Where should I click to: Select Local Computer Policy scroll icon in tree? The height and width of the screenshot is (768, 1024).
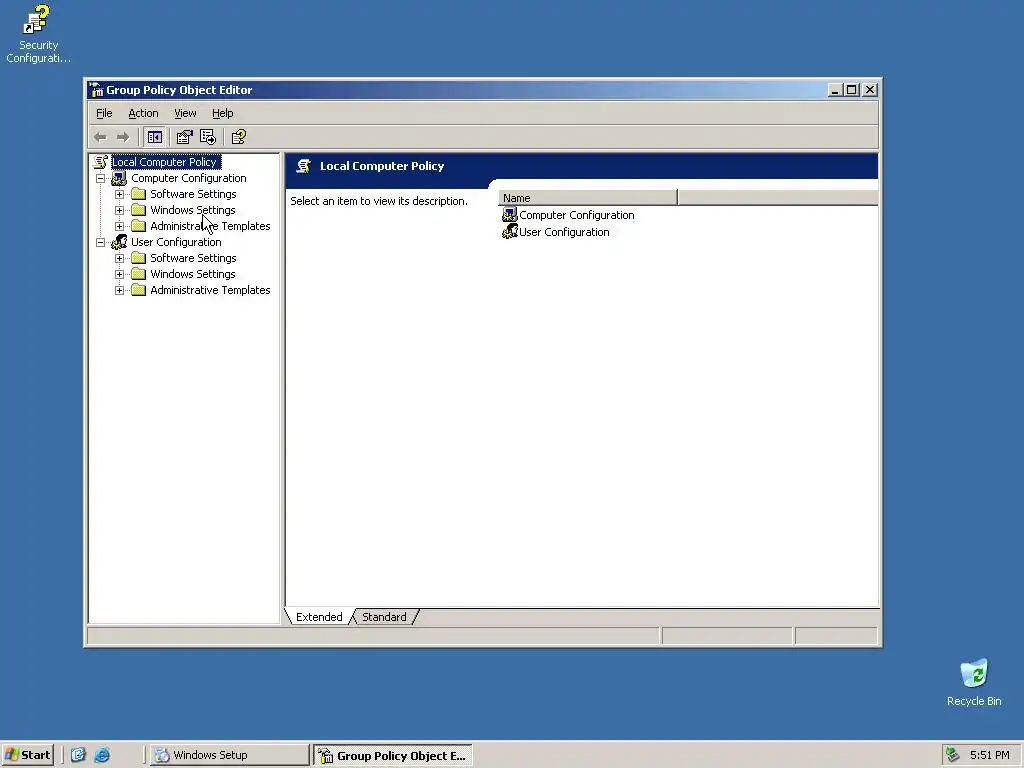coord(101,162)
